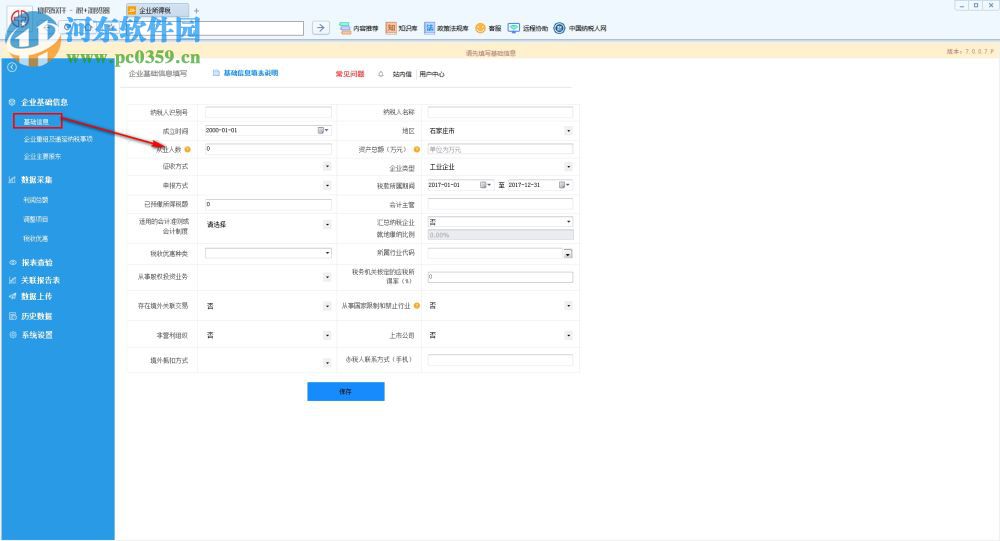Click the 纳税人名称 input field
This screenshot has height=541, width=1000.
tap(500, 112)
